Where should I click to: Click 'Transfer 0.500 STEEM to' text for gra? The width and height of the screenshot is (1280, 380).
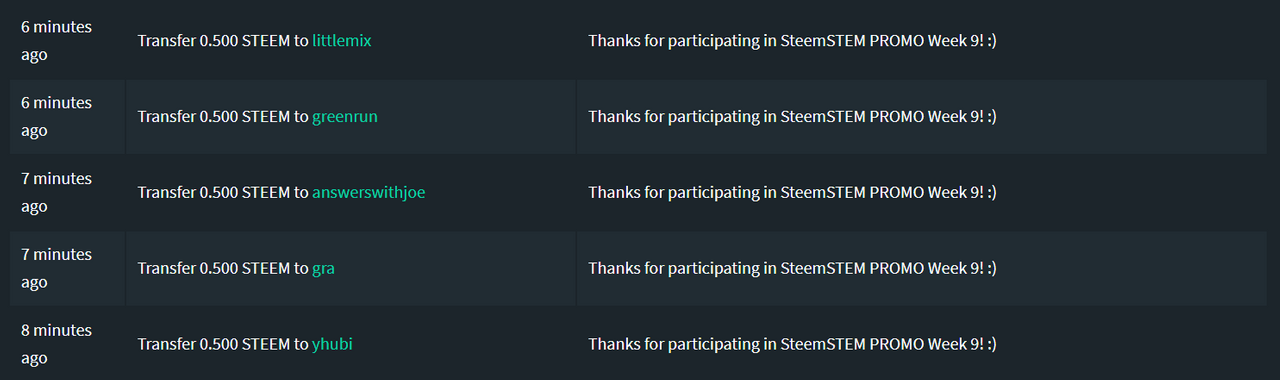(x=223, y=269)
